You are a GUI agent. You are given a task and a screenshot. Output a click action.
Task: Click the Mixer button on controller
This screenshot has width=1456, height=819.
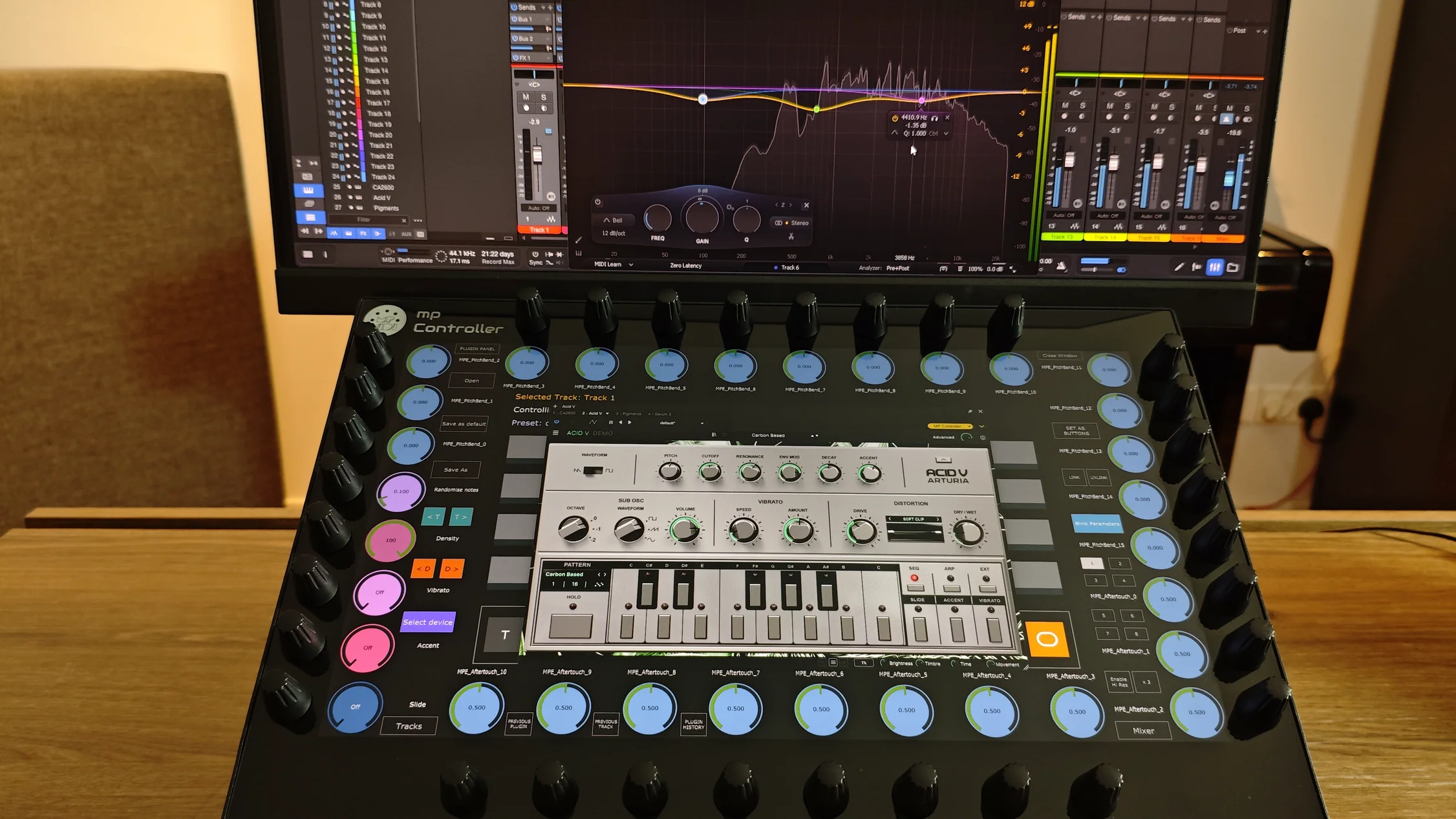point(1143,730)
